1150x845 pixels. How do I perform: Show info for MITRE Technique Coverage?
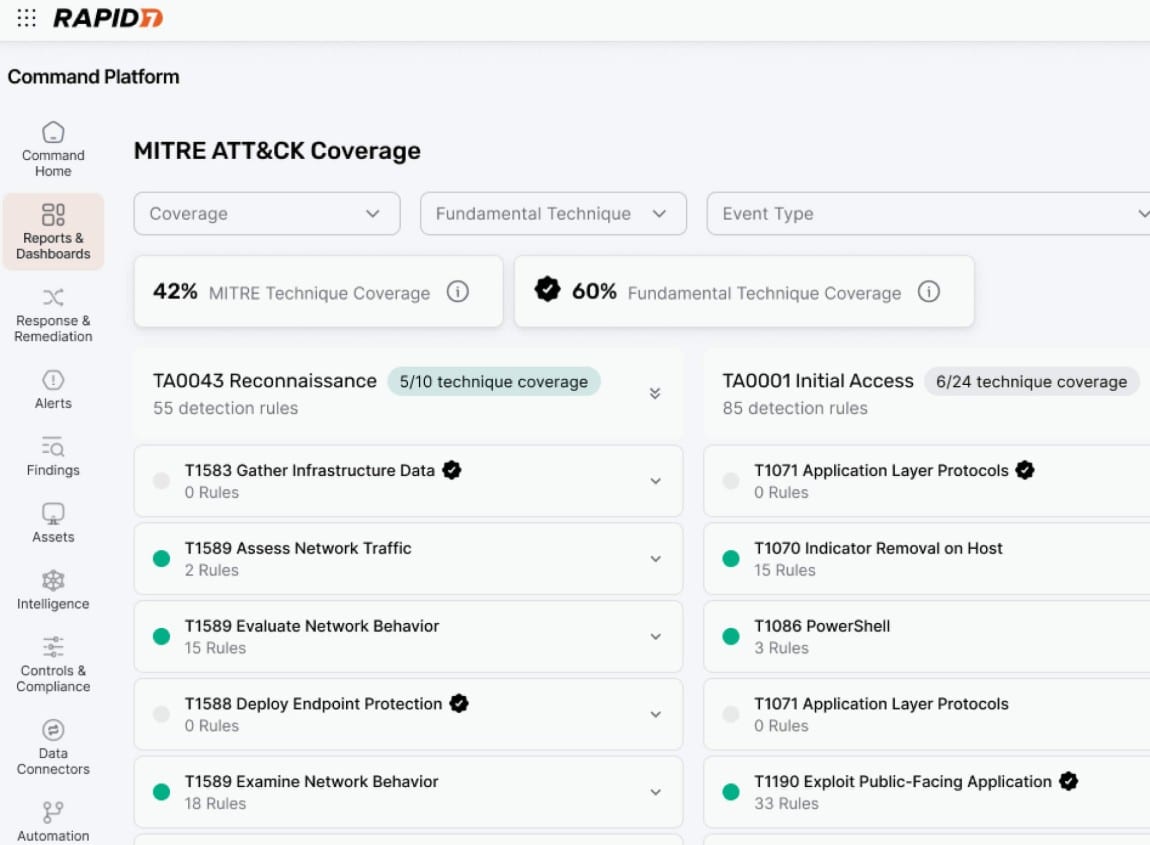[x=458, y=292]
